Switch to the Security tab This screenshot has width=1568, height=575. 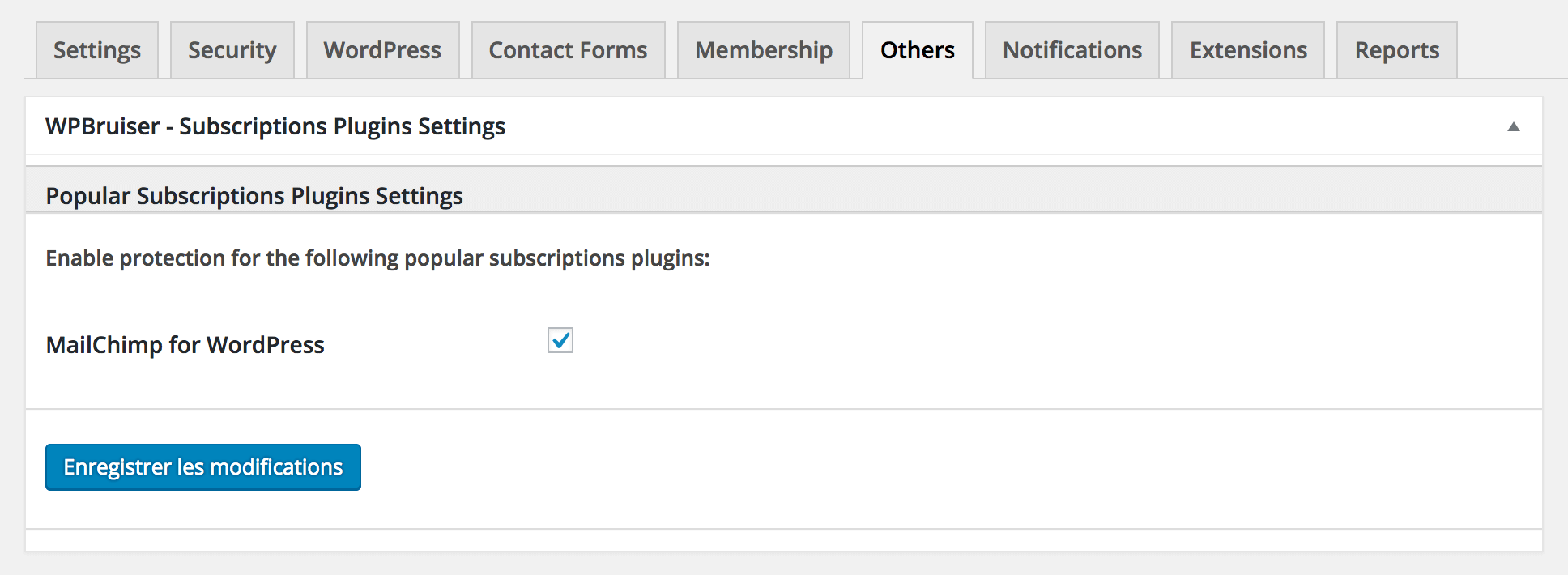click(232, 50)
